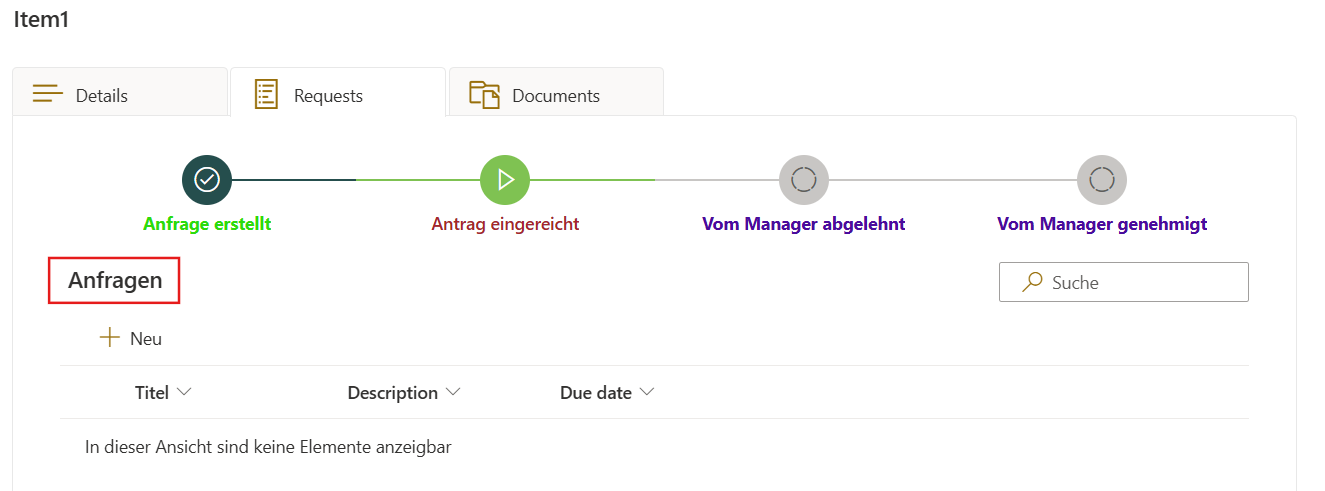Click the Titel column header text
1325x491 pixels.
pyautogui.click(x=152, y=393)
